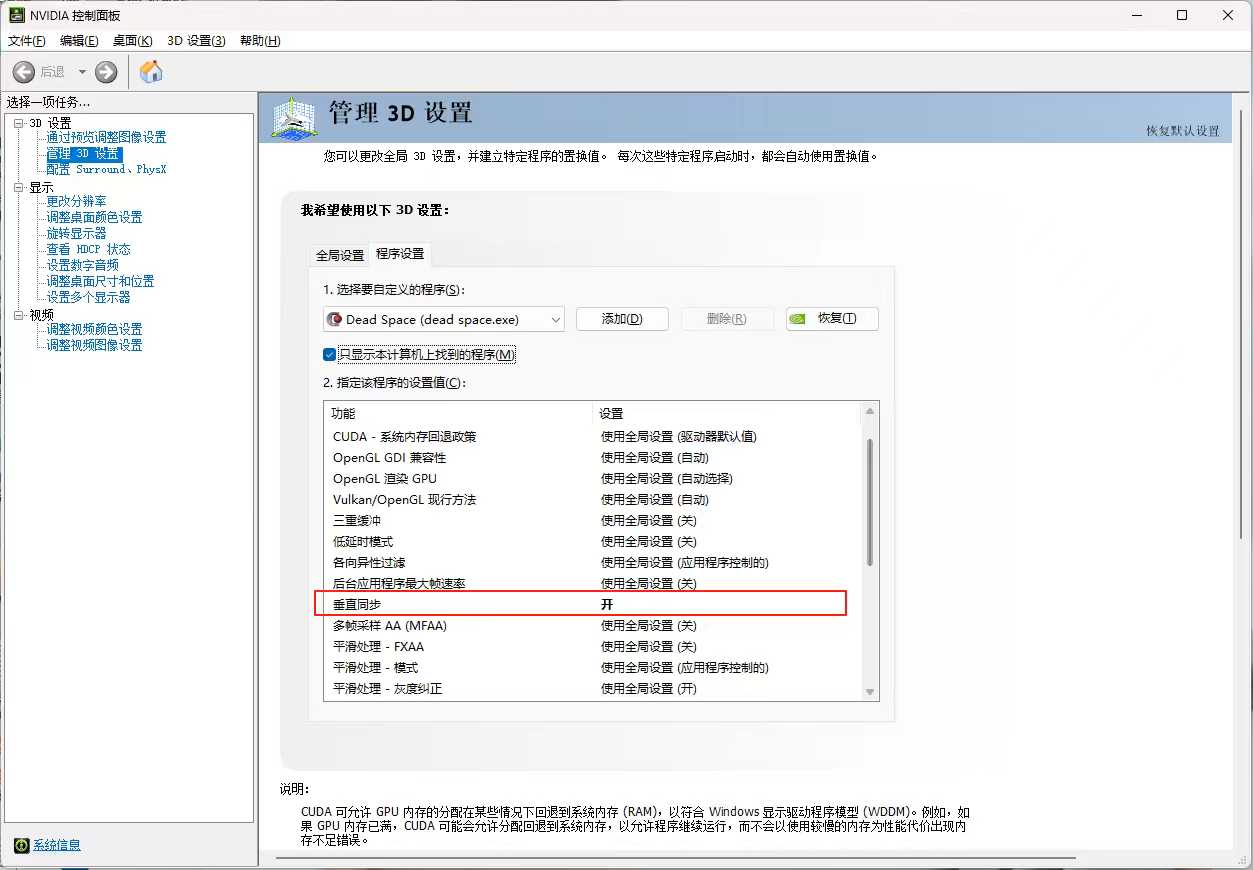Click the 功能 column header
The image size is (1253, 870).
pos(458,414)
